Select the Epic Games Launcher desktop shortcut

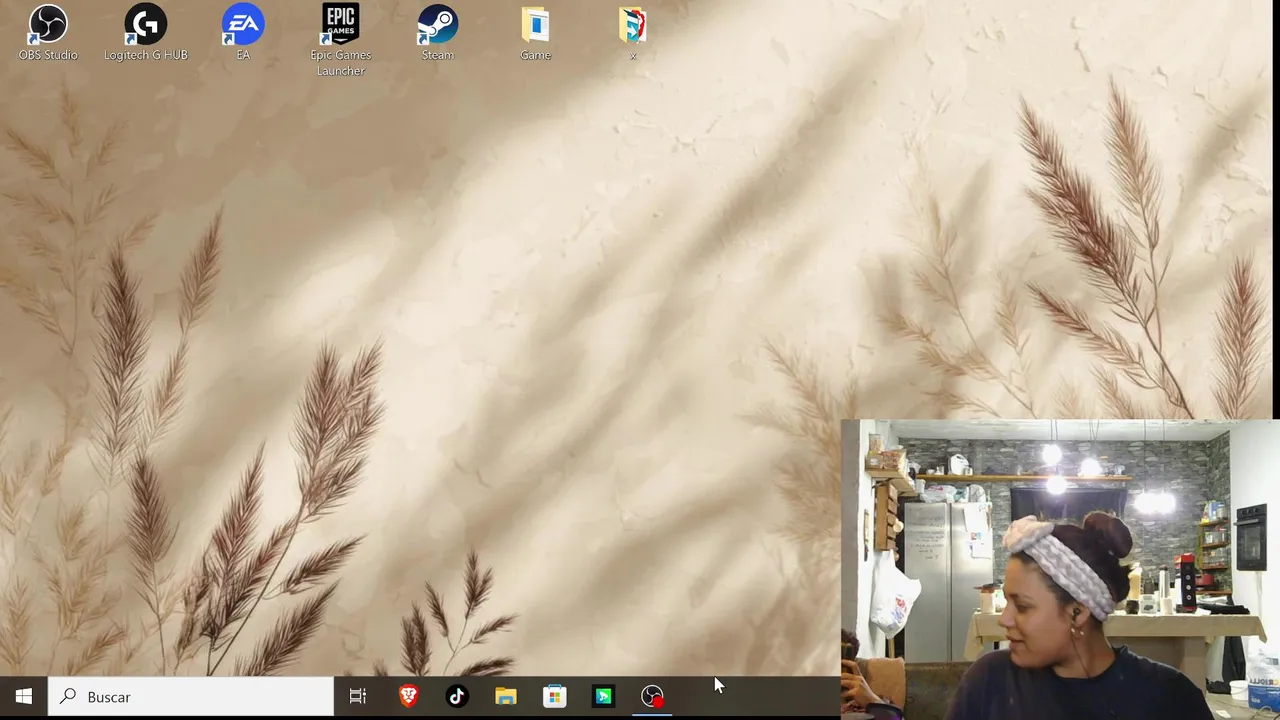pyautogui.click(x=340, y=40)
